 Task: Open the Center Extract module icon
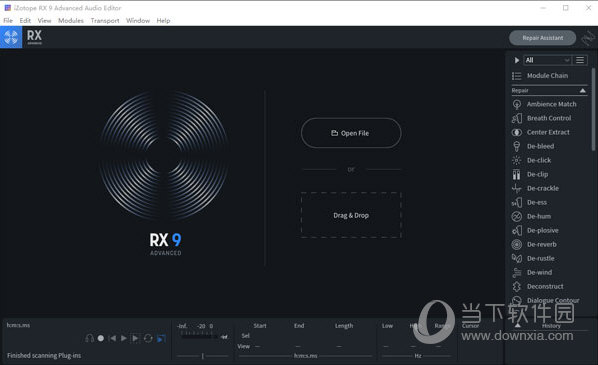[x=517, y=132]
